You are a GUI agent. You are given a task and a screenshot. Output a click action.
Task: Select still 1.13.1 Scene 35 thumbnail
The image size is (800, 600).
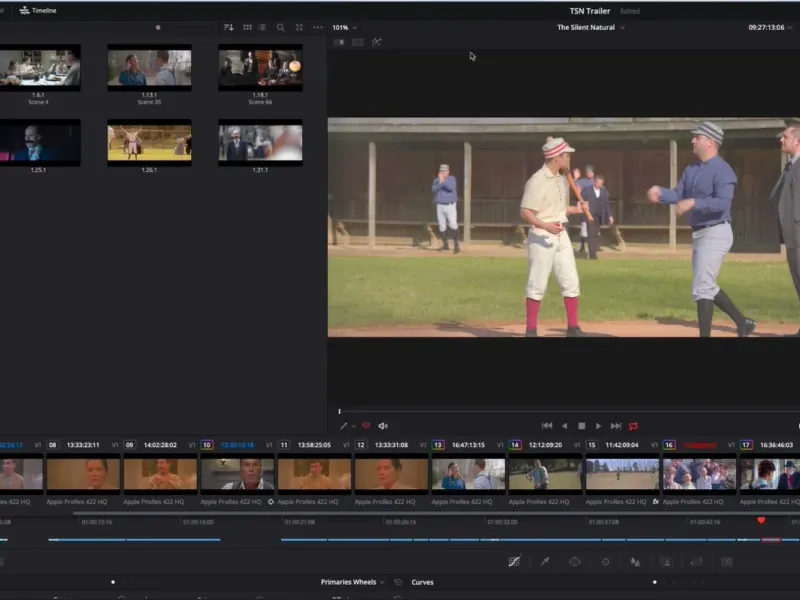click(x=149, y=67)
